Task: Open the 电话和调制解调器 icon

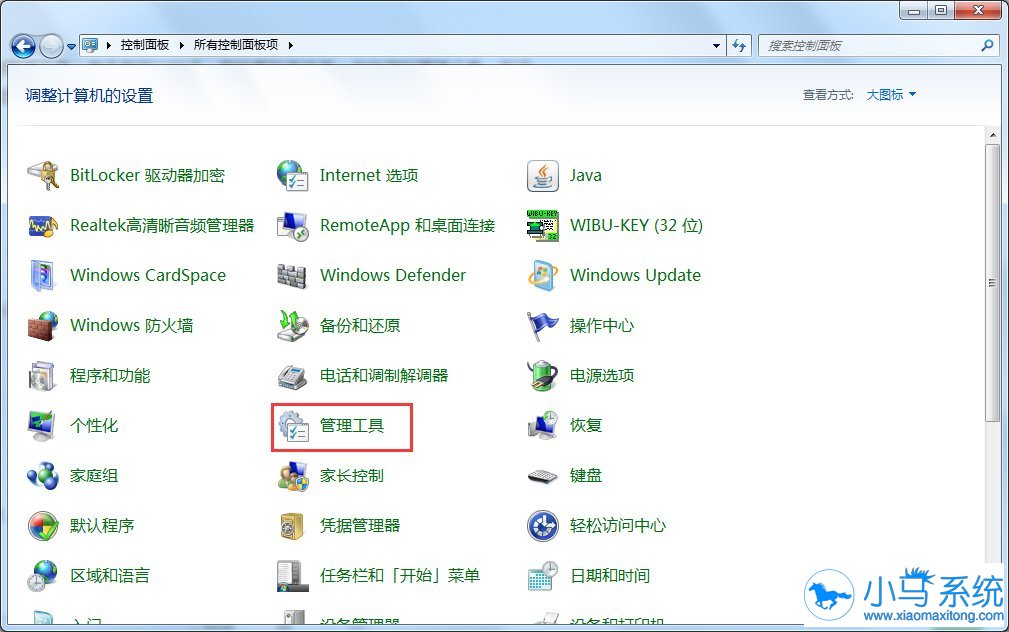Action: pos(293,376)
